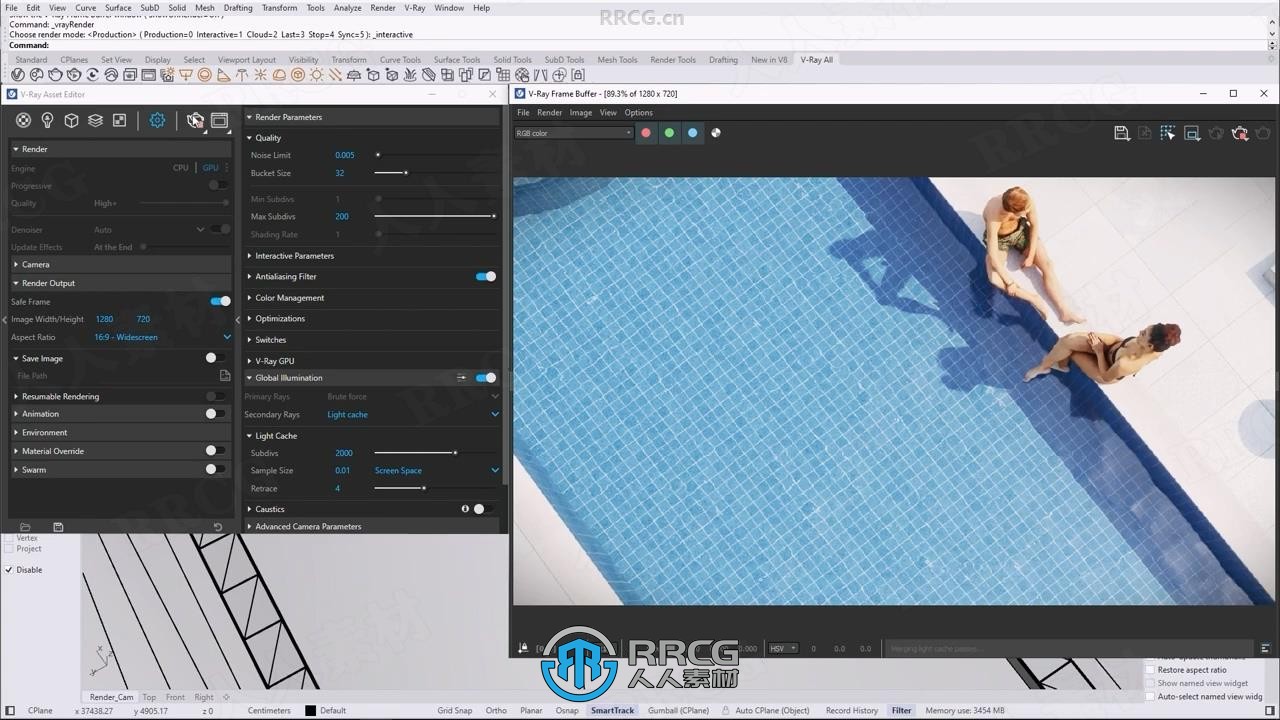The width and height of the screenshot is (1280, 720).
Task: Switch to alpha/mono channel in the frame buffer
Action: pyautogui.click(x=716, y=133)
